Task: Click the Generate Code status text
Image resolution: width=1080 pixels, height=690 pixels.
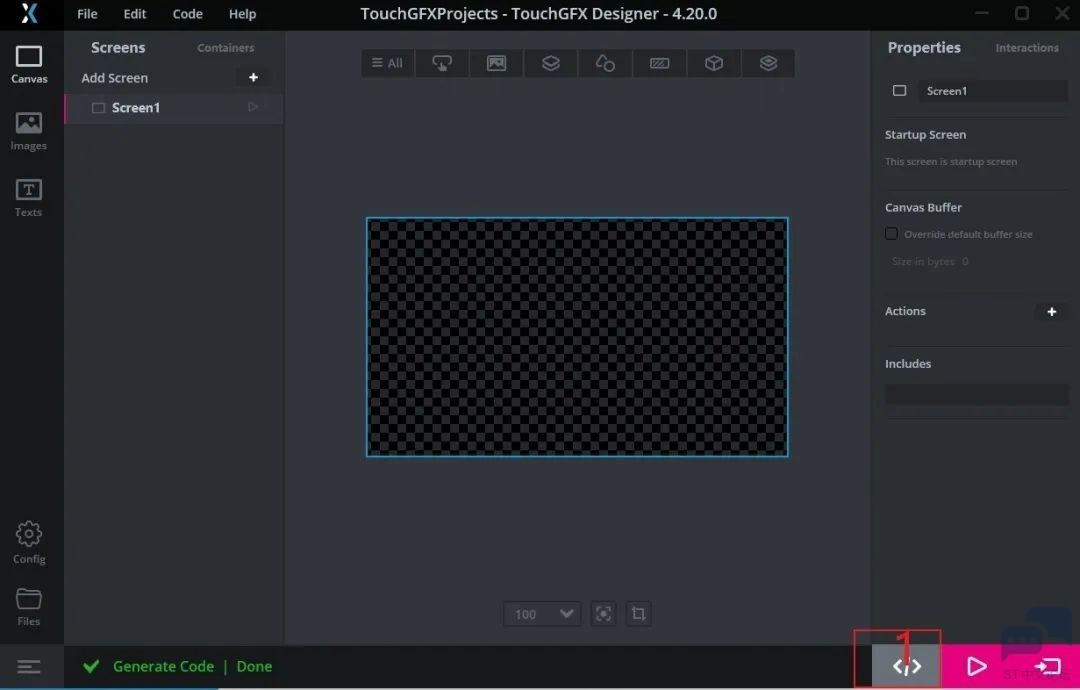Action: point(163,667)
